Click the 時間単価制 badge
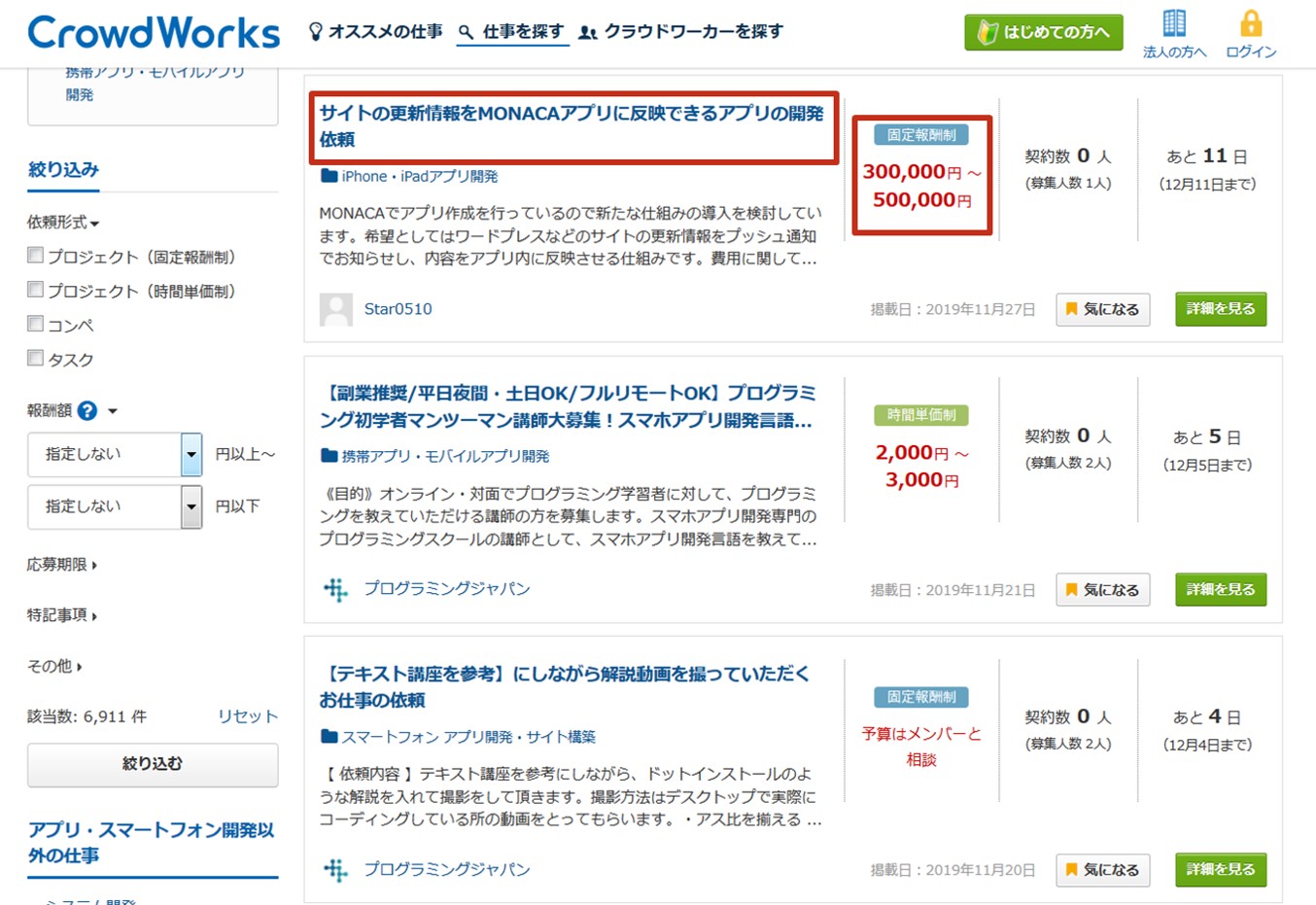Screen dimensions: 1316x905 [x=921, y=415]
